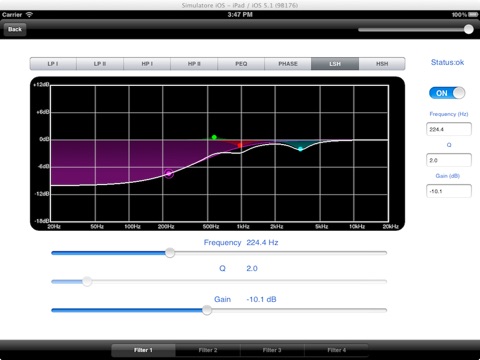Toggle the filter ON switch
Screen dimensions: 480x360
tap(447, 93)
